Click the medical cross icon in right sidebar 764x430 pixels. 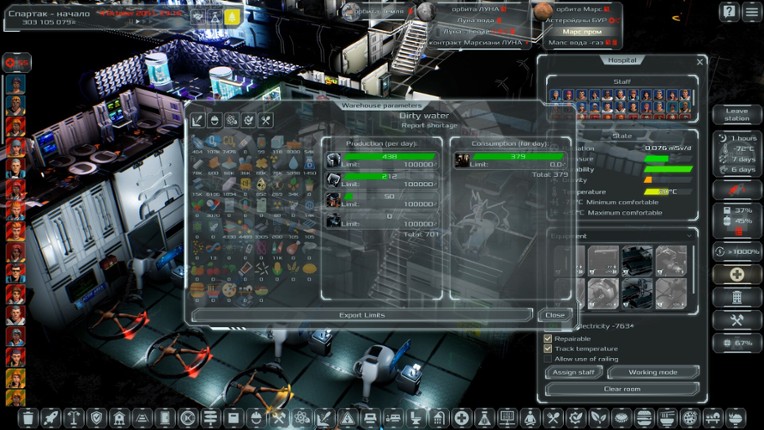click(x=736, y=274)
